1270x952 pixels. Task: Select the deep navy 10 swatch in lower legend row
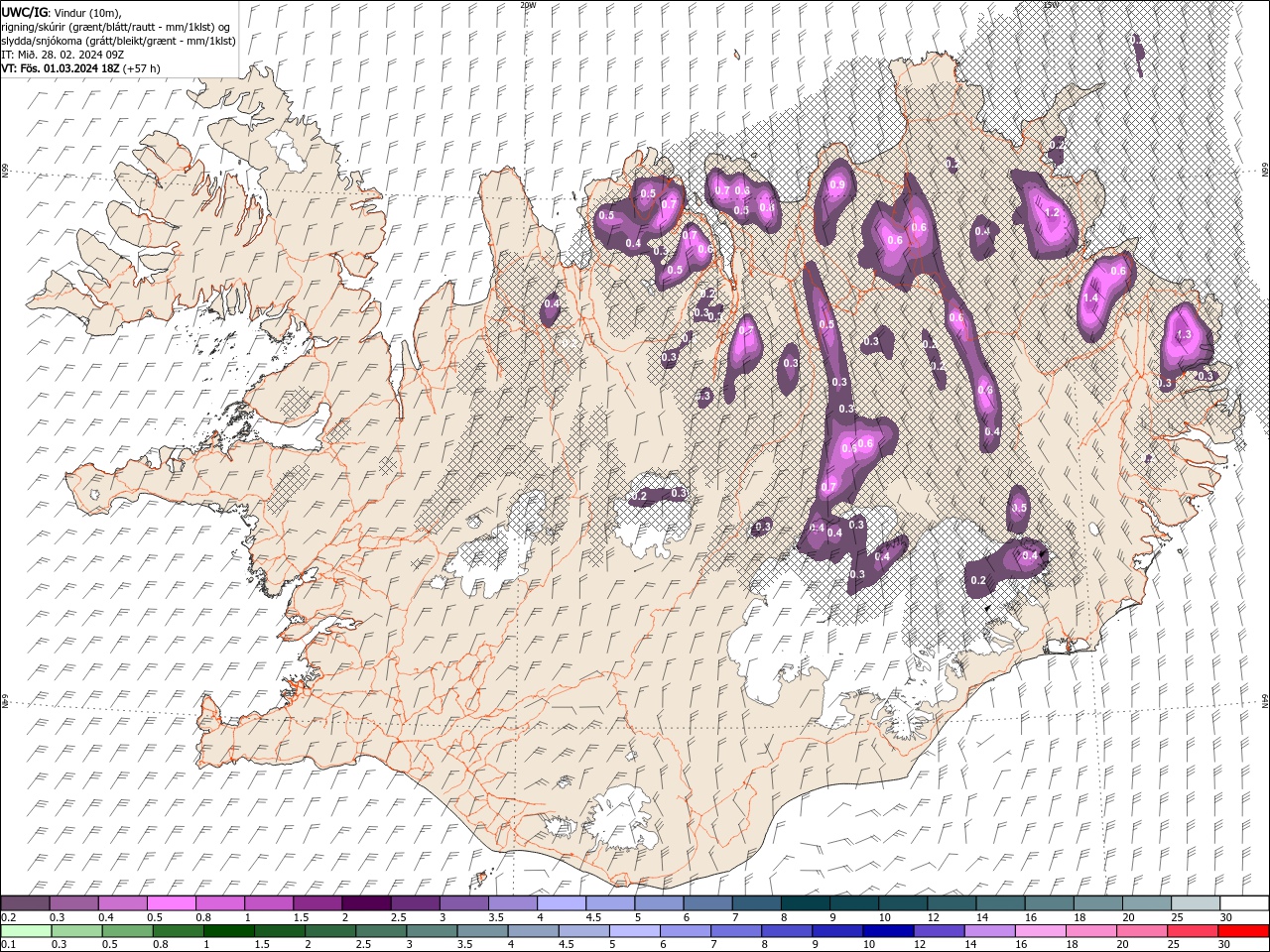(887, 931)
